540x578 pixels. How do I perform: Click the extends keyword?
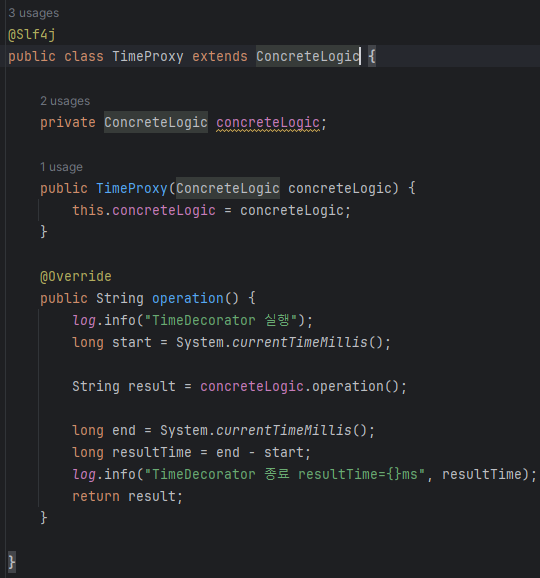coord(220,56)
